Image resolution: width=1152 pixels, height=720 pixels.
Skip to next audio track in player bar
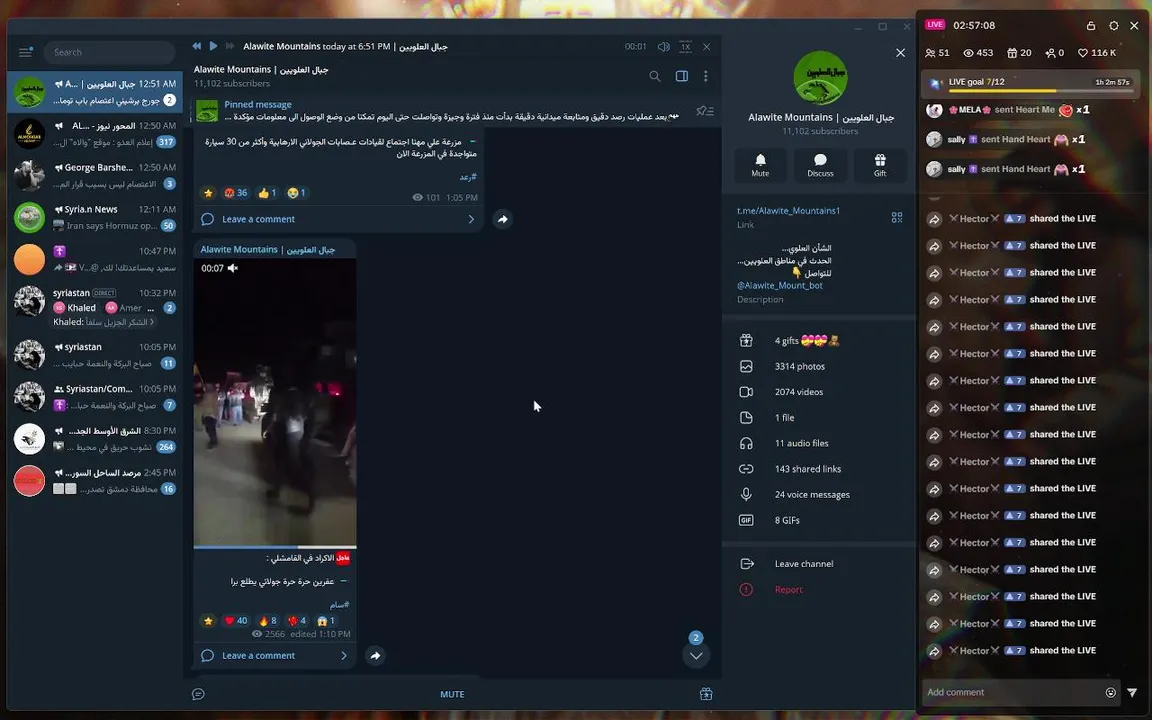pyautogui.click(x=230, y=46)
